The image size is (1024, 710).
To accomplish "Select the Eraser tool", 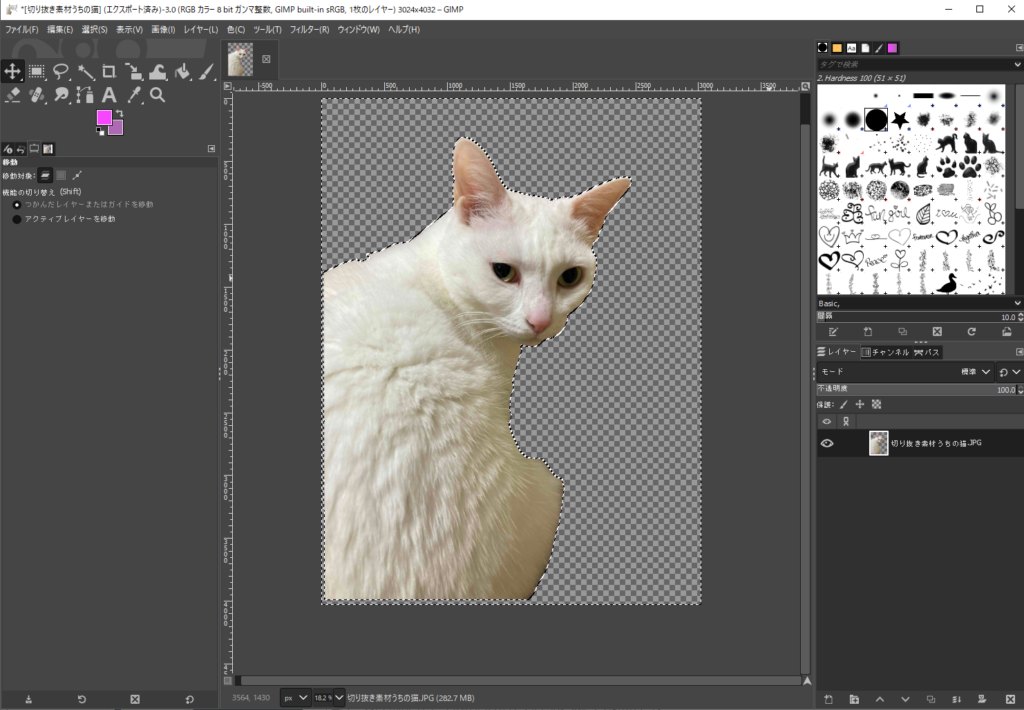I will tap(13, 95).
